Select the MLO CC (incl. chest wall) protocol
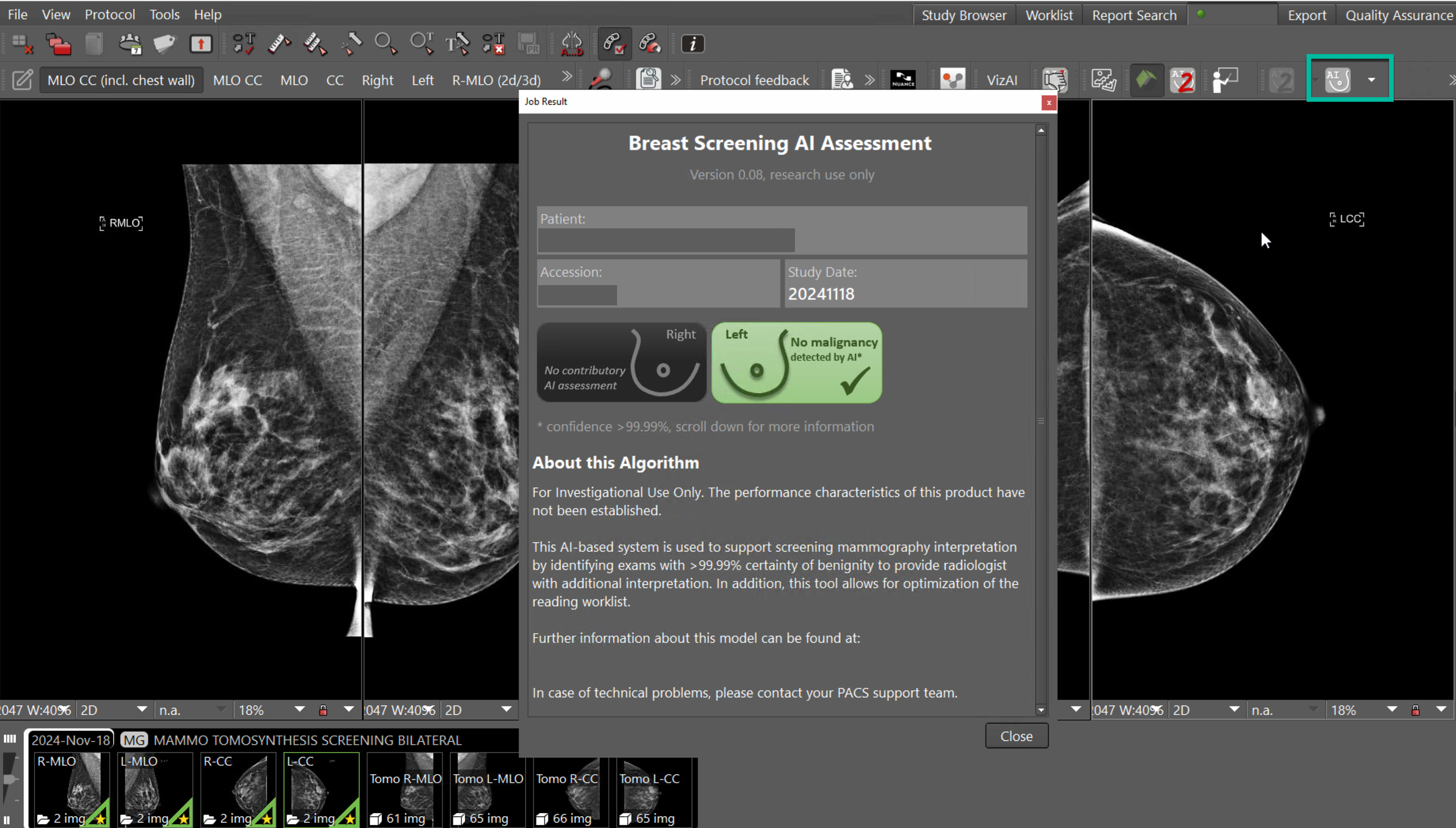The height and width of the screenshot is (828, 1456). click(x=121, y=80)
